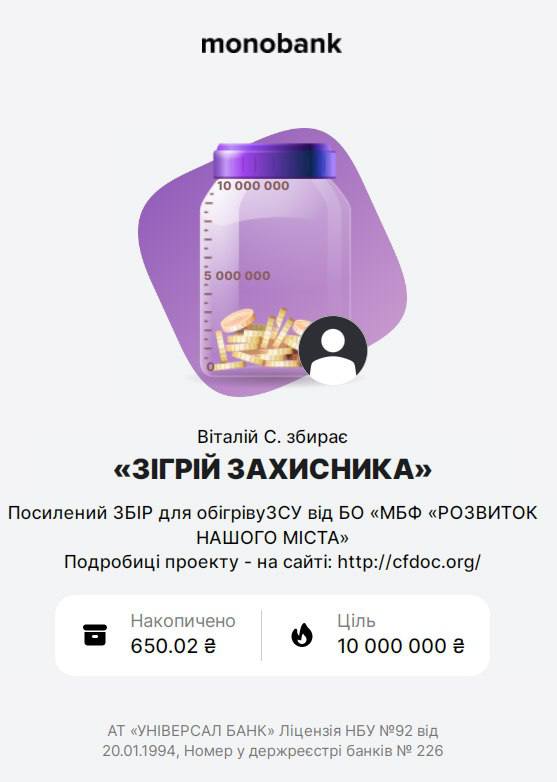This screenshot has height=782, width=557.
Task: Click the НАШОГО МІСТА» description line
Action: [272, 538]
